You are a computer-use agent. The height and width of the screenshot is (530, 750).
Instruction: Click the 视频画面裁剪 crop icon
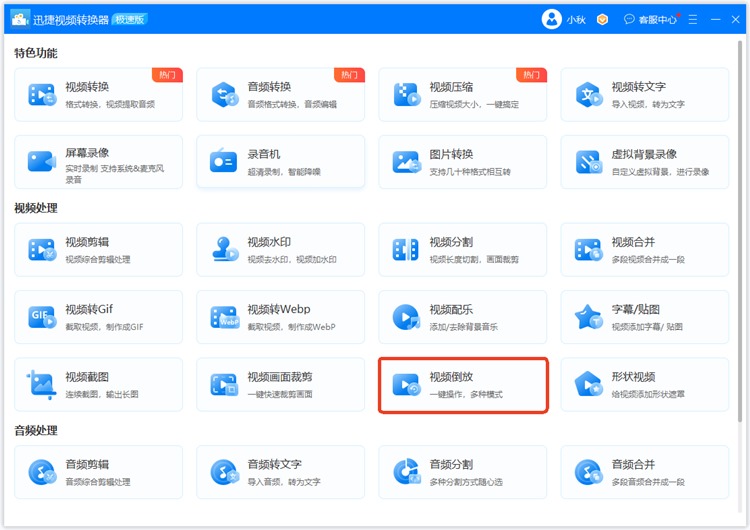pos(224,385)
